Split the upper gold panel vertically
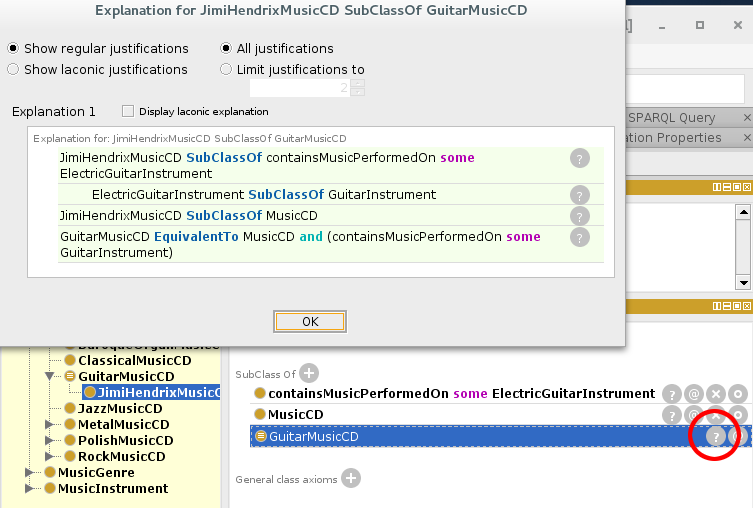The height and width of the screenshot is (508, 753). point(717,187)
